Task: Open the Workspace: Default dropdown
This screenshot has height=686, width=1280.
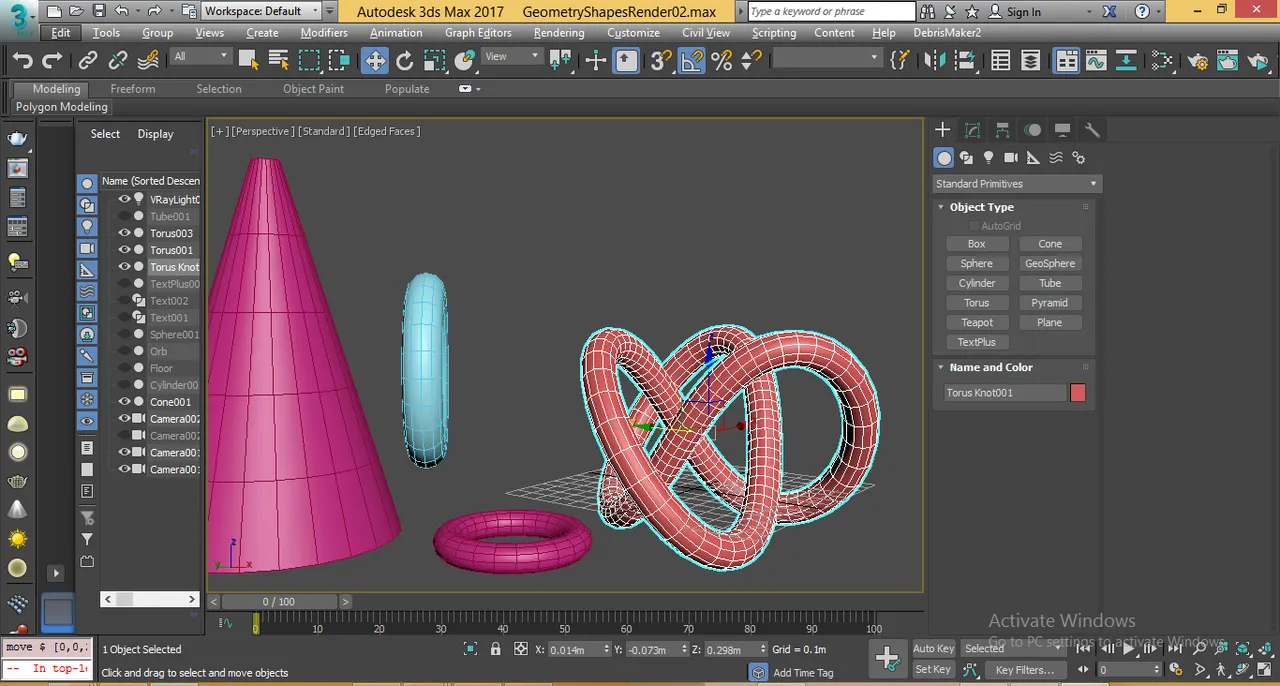Action: [x=261, y=11]
